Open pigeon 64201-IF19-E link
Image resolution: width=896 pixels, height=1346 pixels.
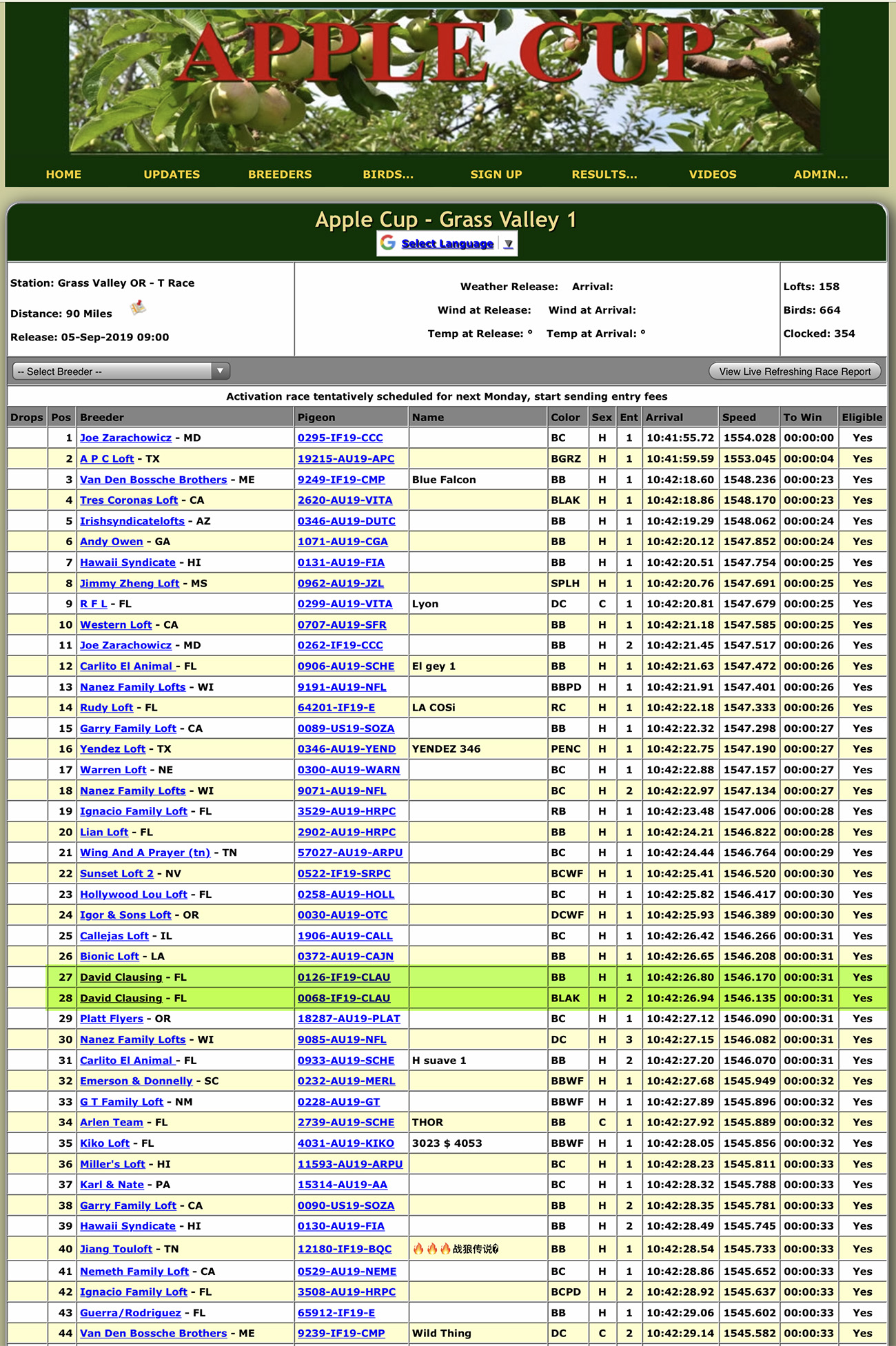[x=336, y=708]
